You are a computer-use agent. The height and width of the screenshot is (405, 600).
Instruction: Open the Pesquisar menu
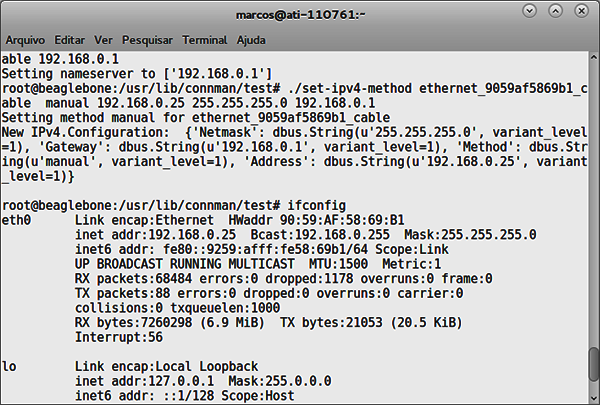point(147,40)
